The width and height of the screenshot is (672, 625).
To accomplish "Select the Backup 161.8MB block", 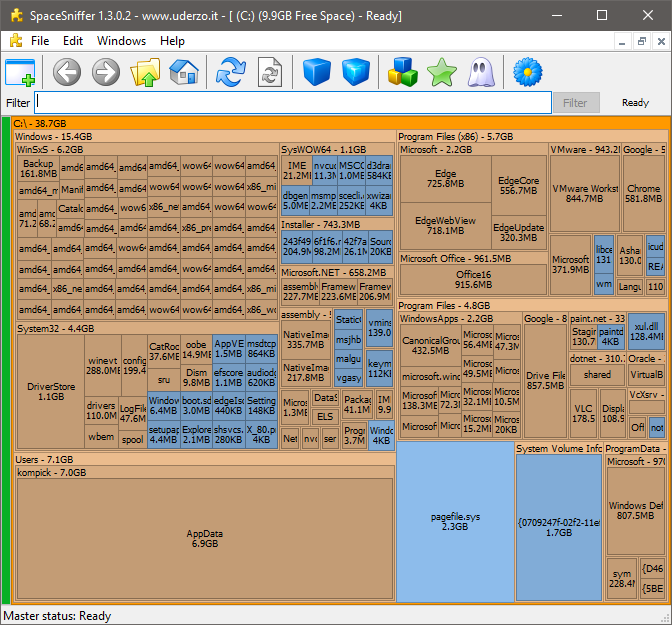I will tap(38, 168).
